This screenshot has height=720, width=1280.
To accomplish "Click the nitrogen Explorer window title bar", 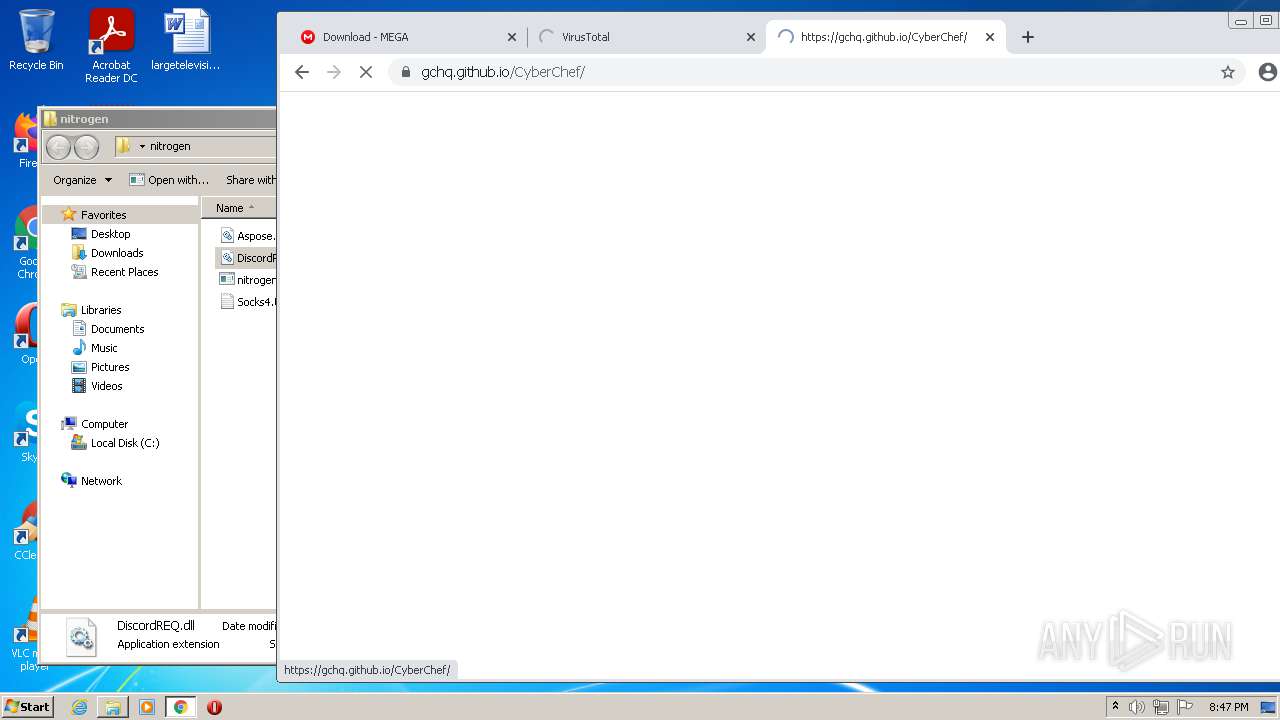I will (158, 118).
